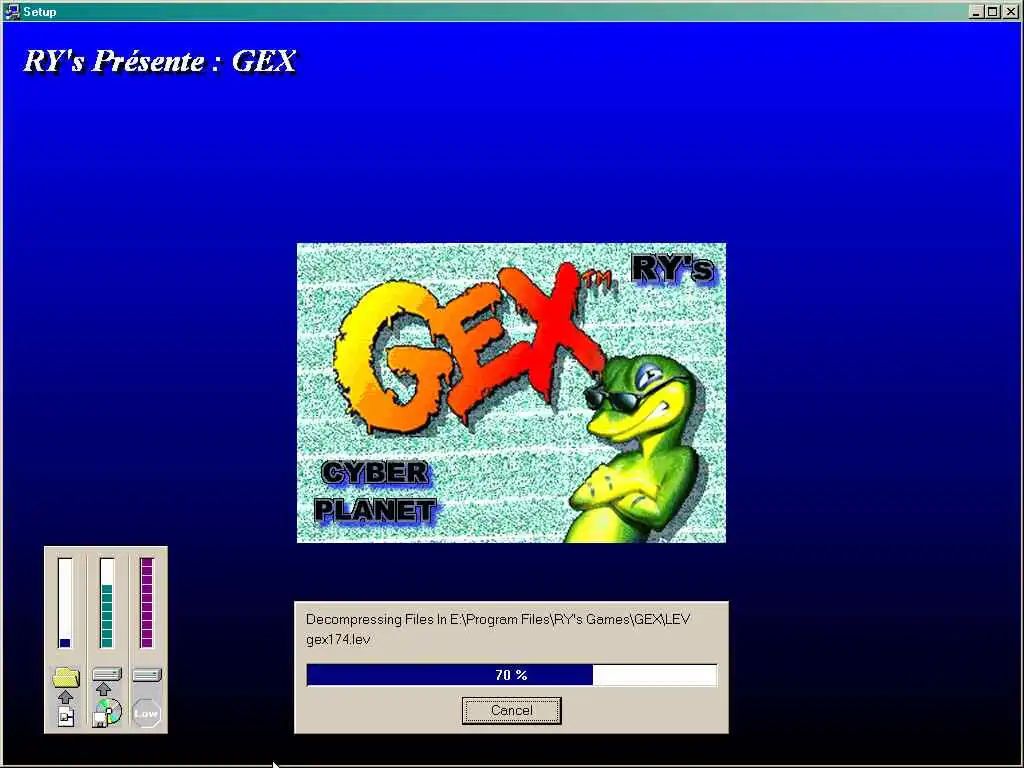Click the CD and floppy disk icon

coord(107,713)
